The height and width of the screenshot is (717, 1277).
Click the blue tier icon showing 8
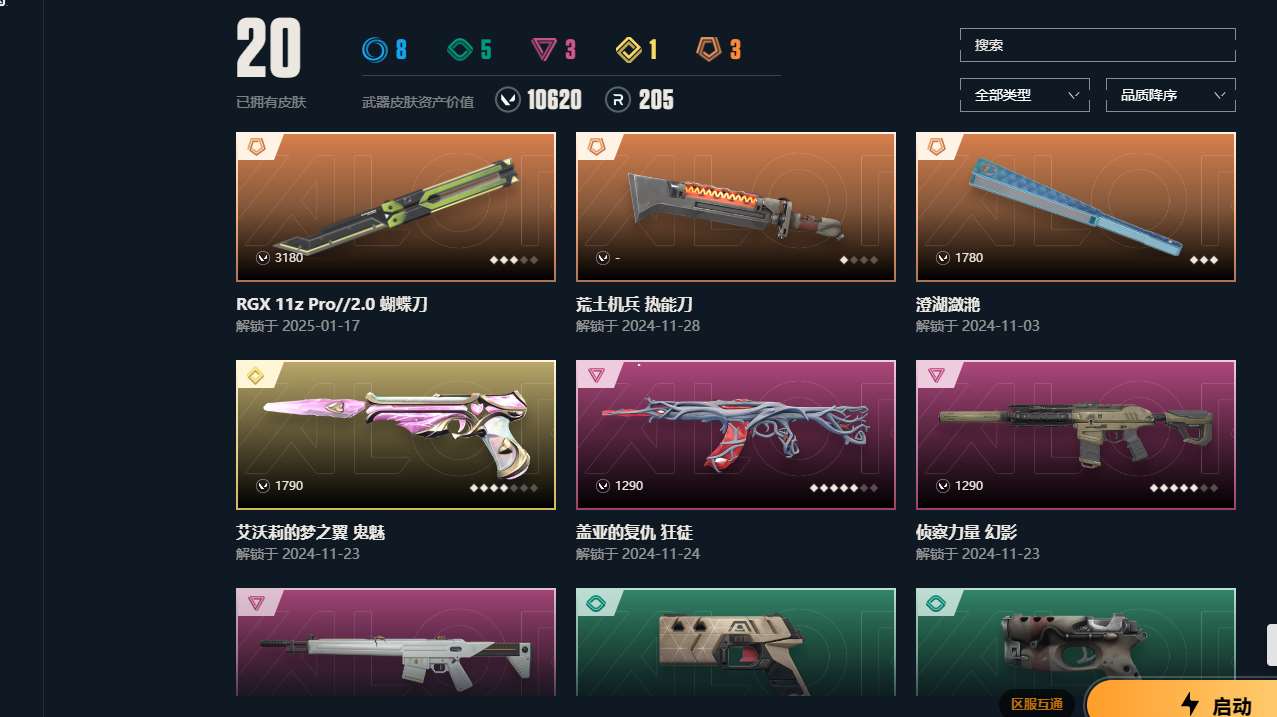(x=375, y=49)
